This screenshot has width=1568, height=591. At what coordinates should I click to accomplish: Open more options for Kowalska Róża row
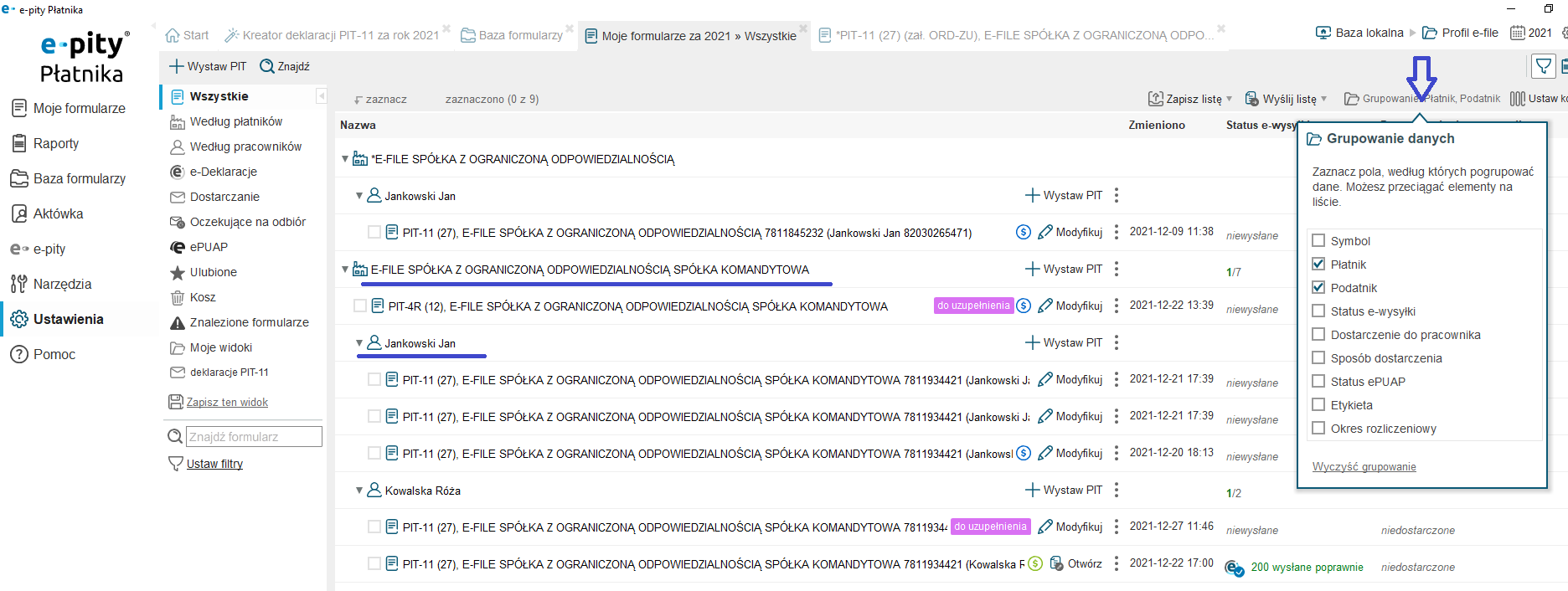(1117, 490)
